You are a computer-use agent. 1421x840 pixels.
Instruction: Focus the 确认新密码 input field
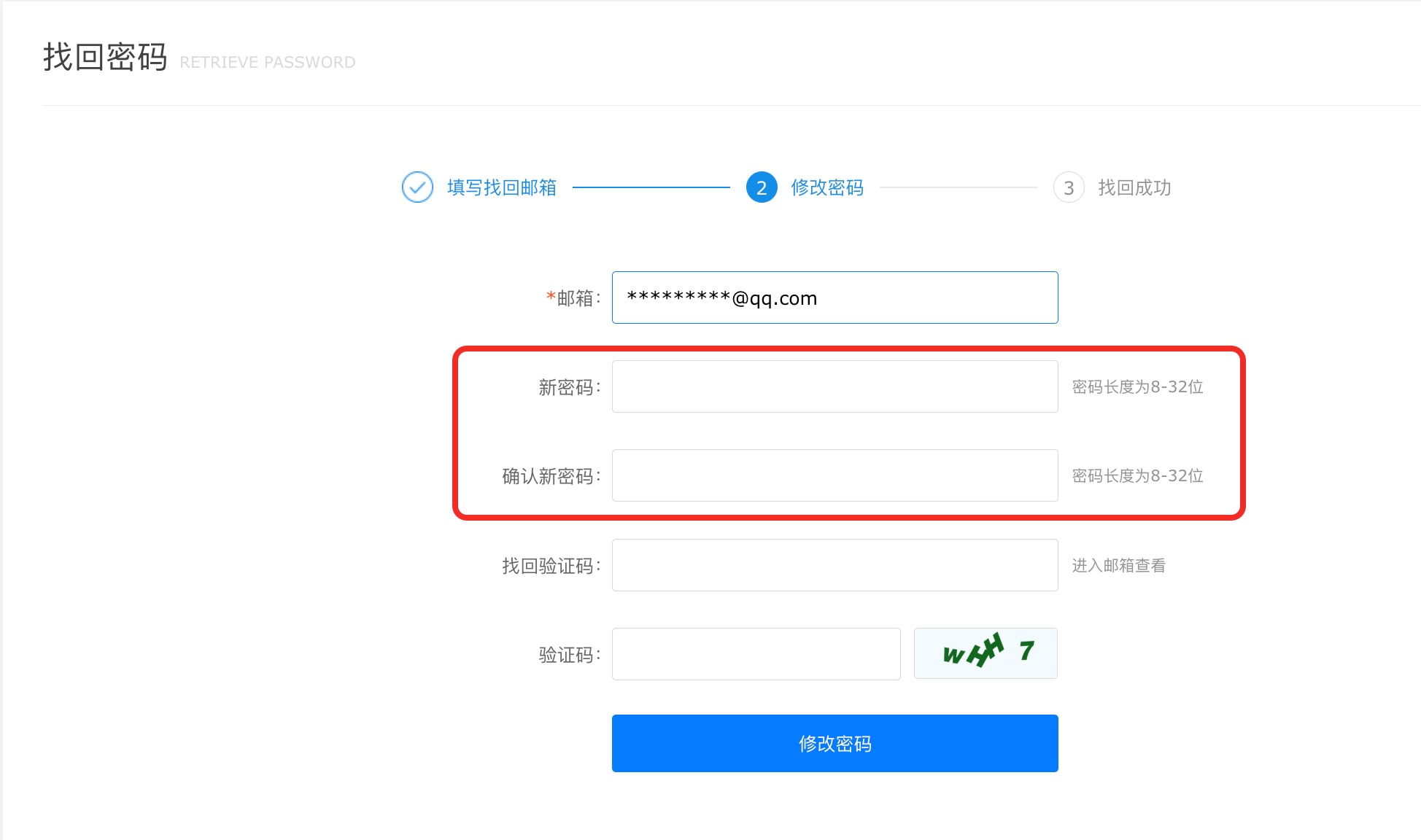click(835, 475)
